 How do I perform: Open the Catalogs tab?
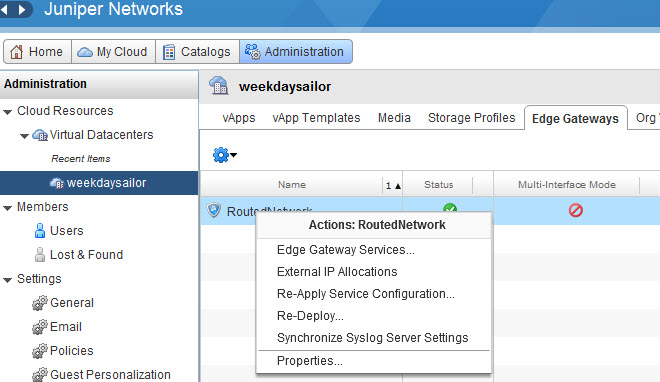[x=197, y=52]
